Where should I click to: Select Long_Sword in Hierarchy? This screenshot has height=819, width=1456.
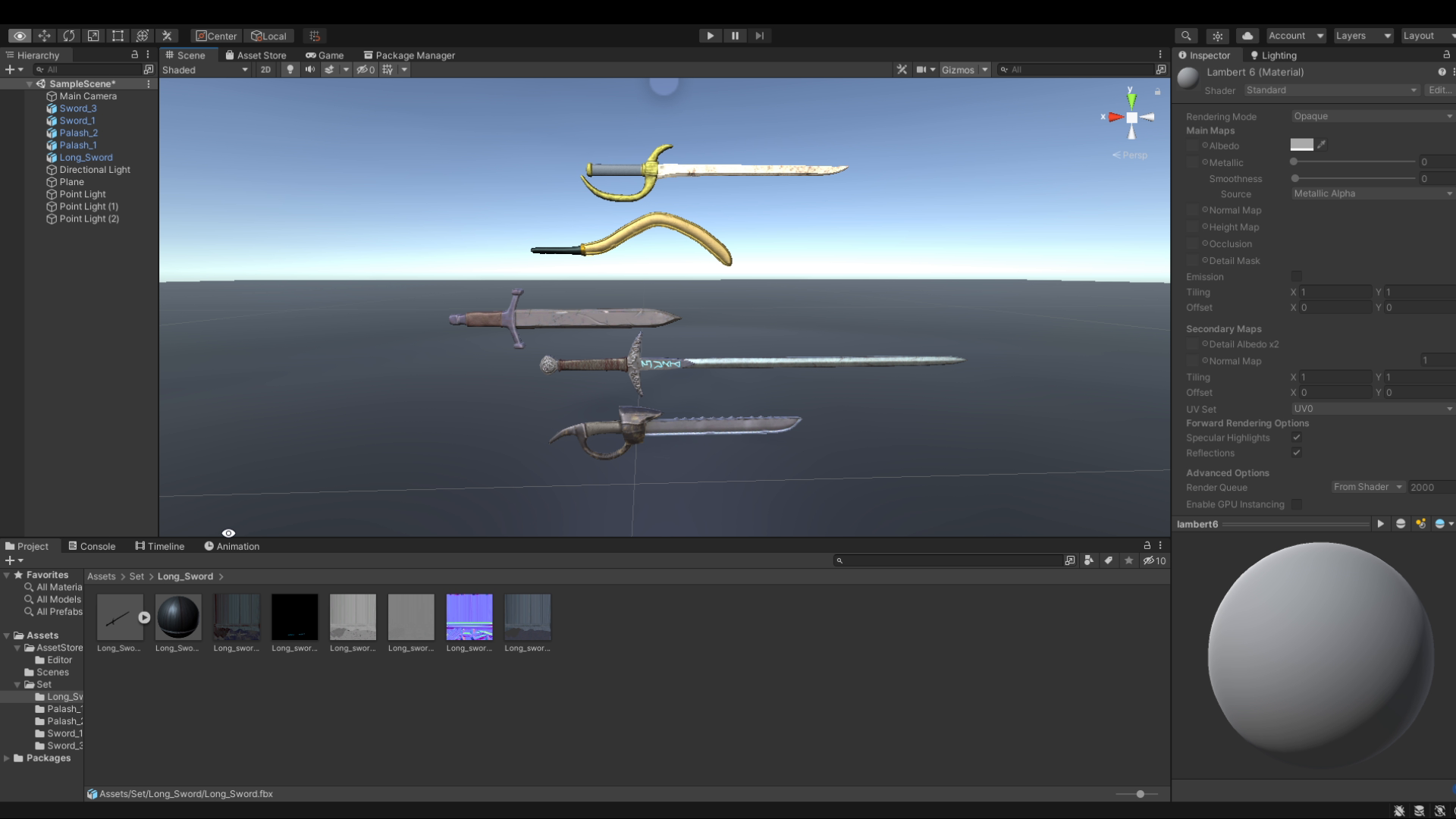pos(86,157)
